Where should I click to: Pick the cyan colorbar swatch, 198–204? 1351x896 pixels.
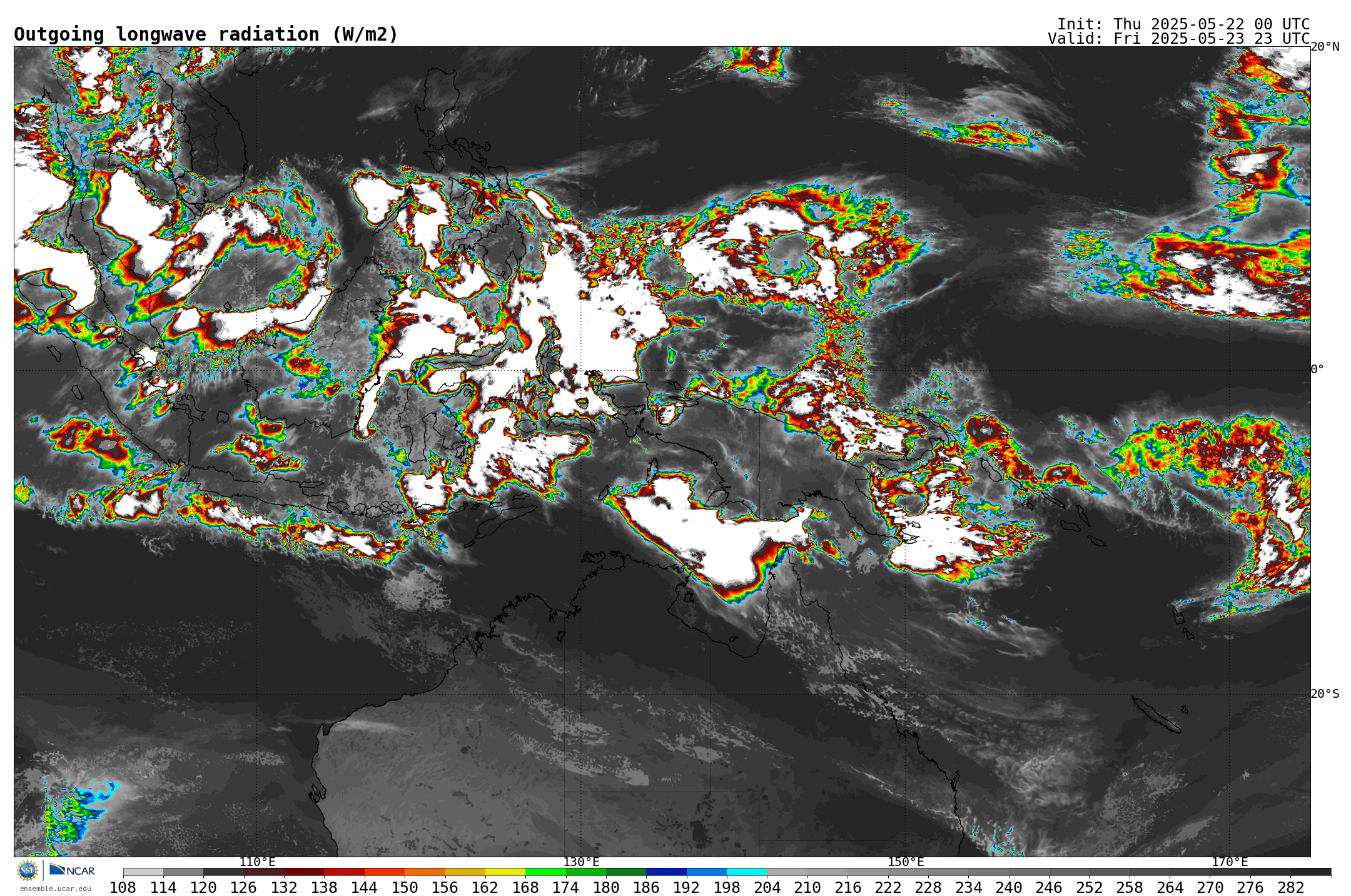747,872
